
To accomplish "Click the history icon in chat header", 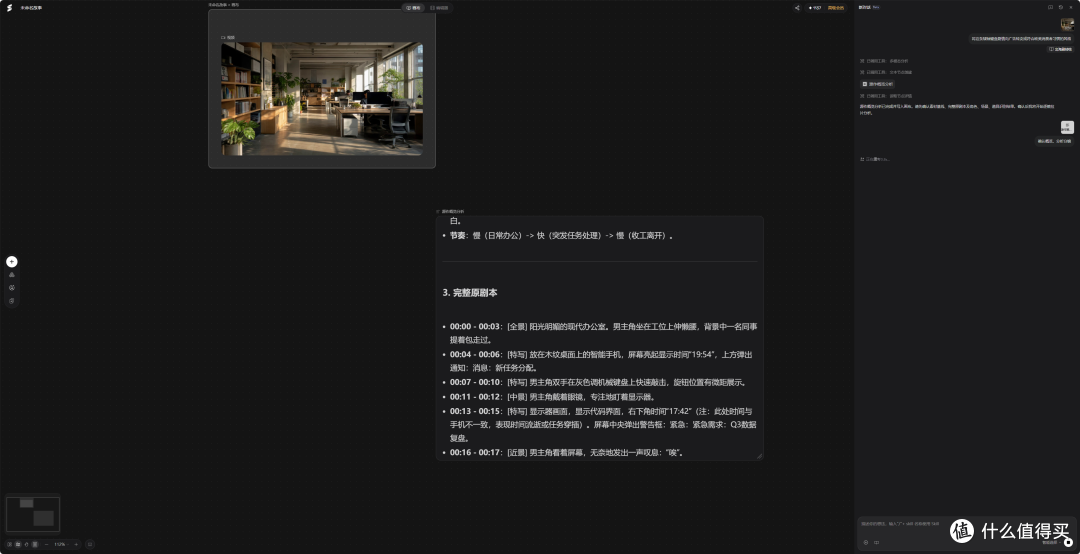I will click(x=1061, y=7).
